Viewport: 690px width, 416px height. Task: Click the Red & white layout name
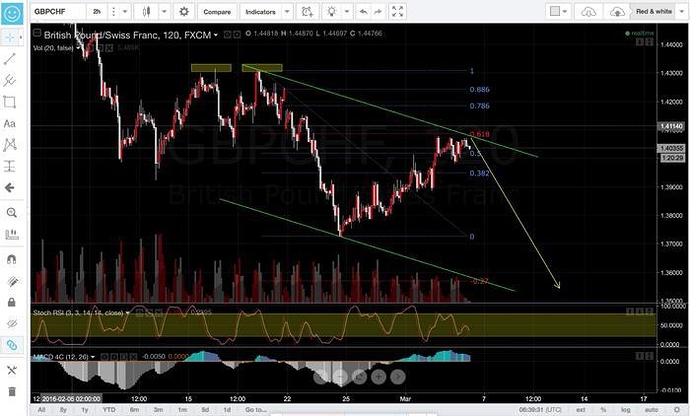coord(653,11)
